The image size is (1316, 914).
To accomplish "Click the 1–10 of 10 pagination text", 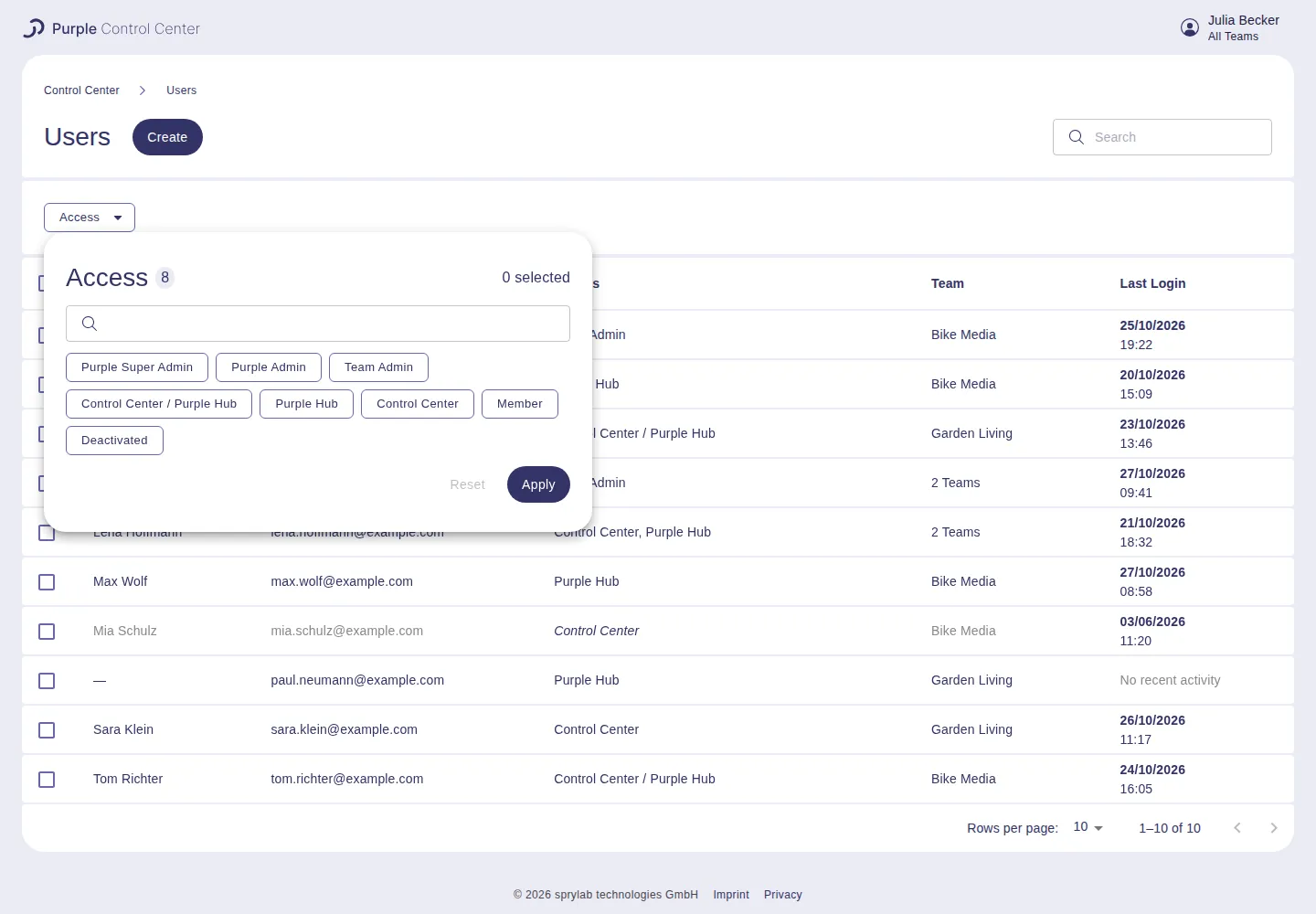I will coord(1170,828).
